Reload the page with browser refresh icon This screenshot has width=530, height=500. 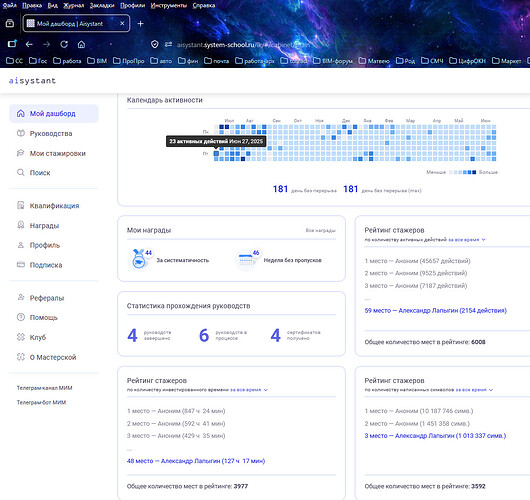click(x=64, y=44)
